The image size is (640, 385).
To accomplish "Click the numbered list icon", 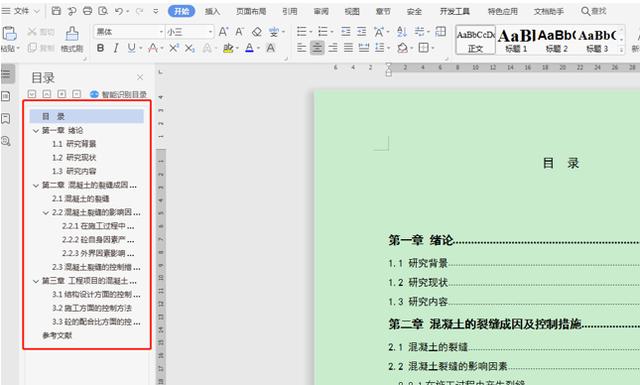I will [323, 31].
